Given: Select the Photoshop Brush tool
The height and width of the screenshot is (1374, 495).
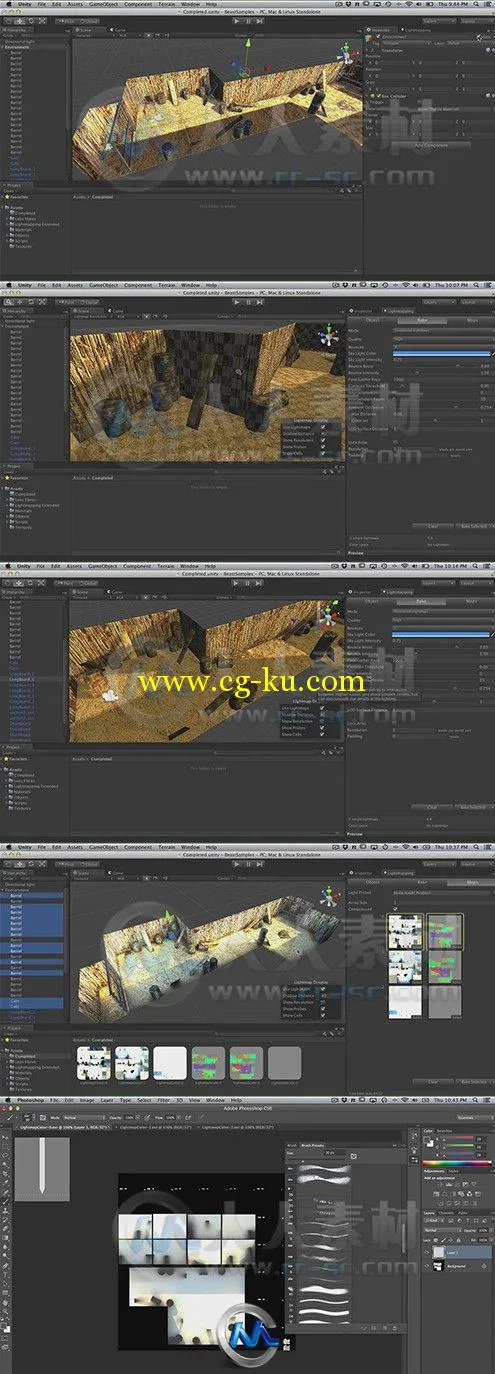Looking at the screenshot, I should point(5,1201).
